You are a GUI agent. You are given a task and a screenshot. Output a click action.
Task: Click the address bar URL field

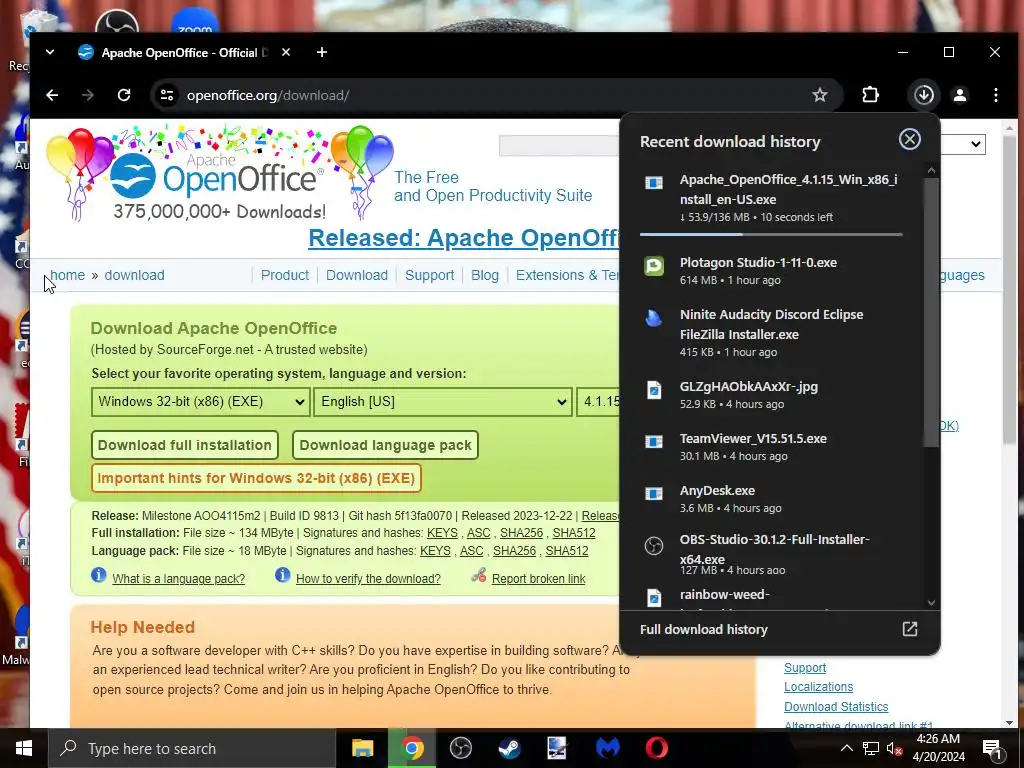click(496, 95)
